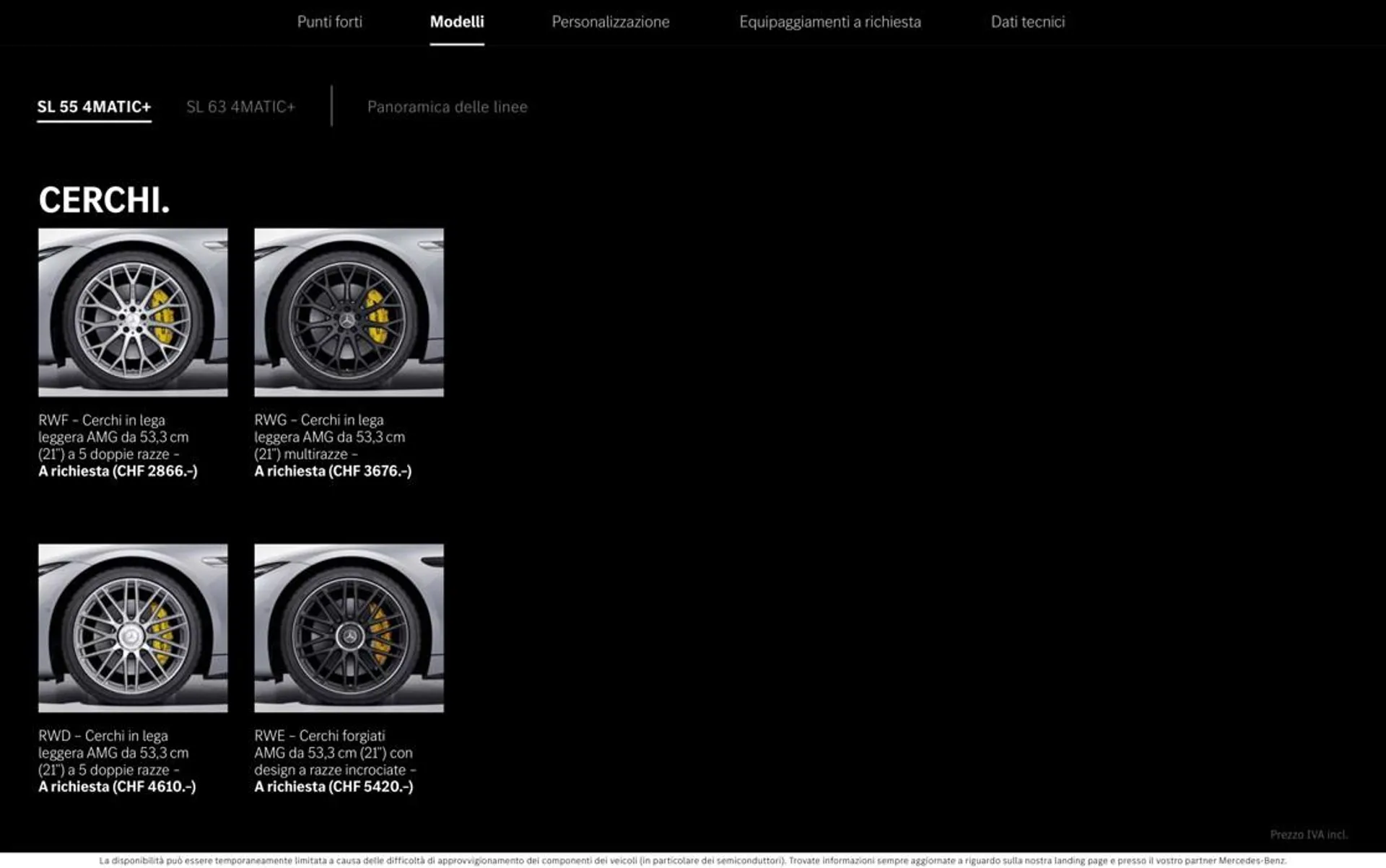
Task: Select the SL 55 4MATIC+ model tab
Action: coord(94,107)
